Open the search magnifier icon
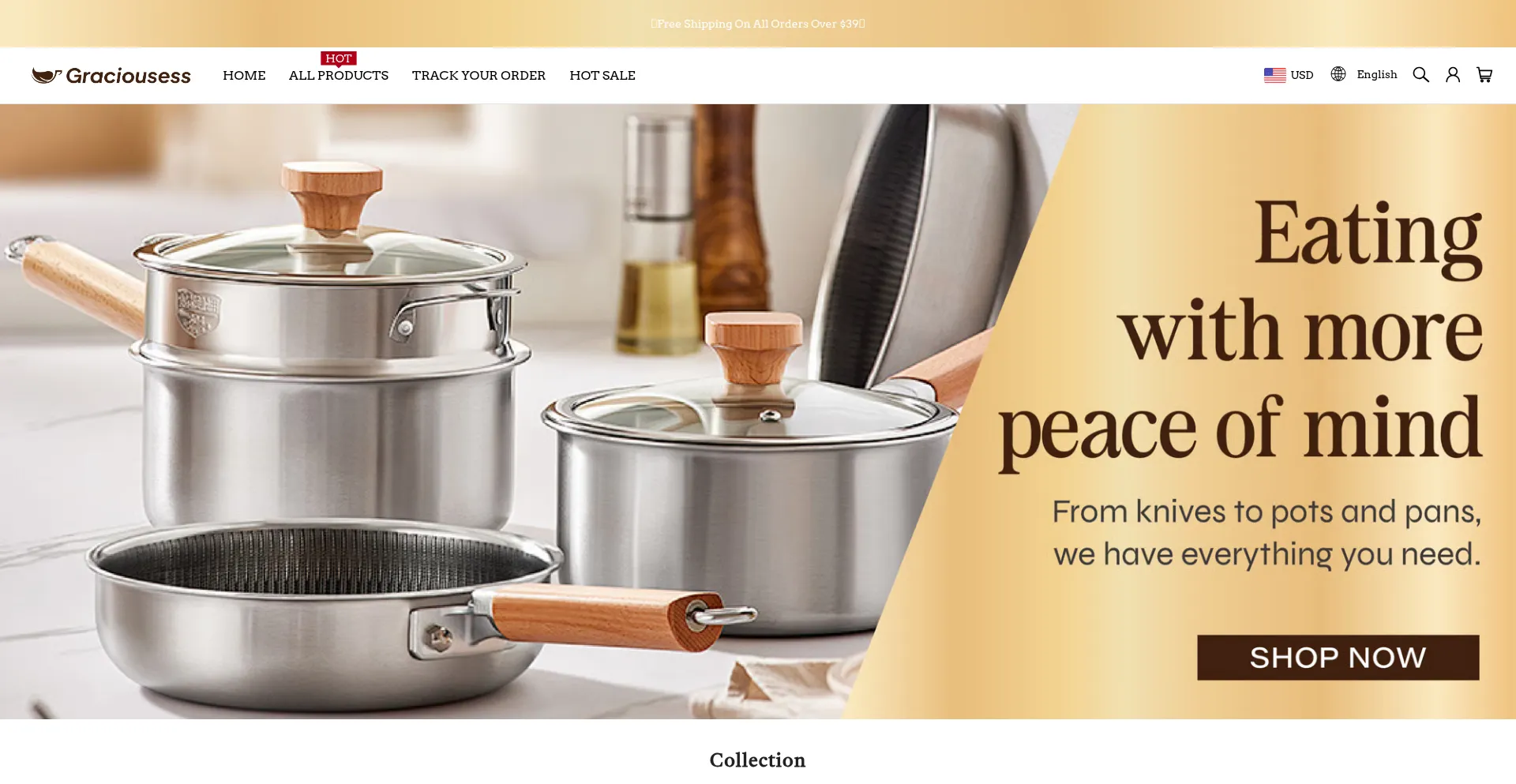The image size is (1516, 784). point(1420,75)
